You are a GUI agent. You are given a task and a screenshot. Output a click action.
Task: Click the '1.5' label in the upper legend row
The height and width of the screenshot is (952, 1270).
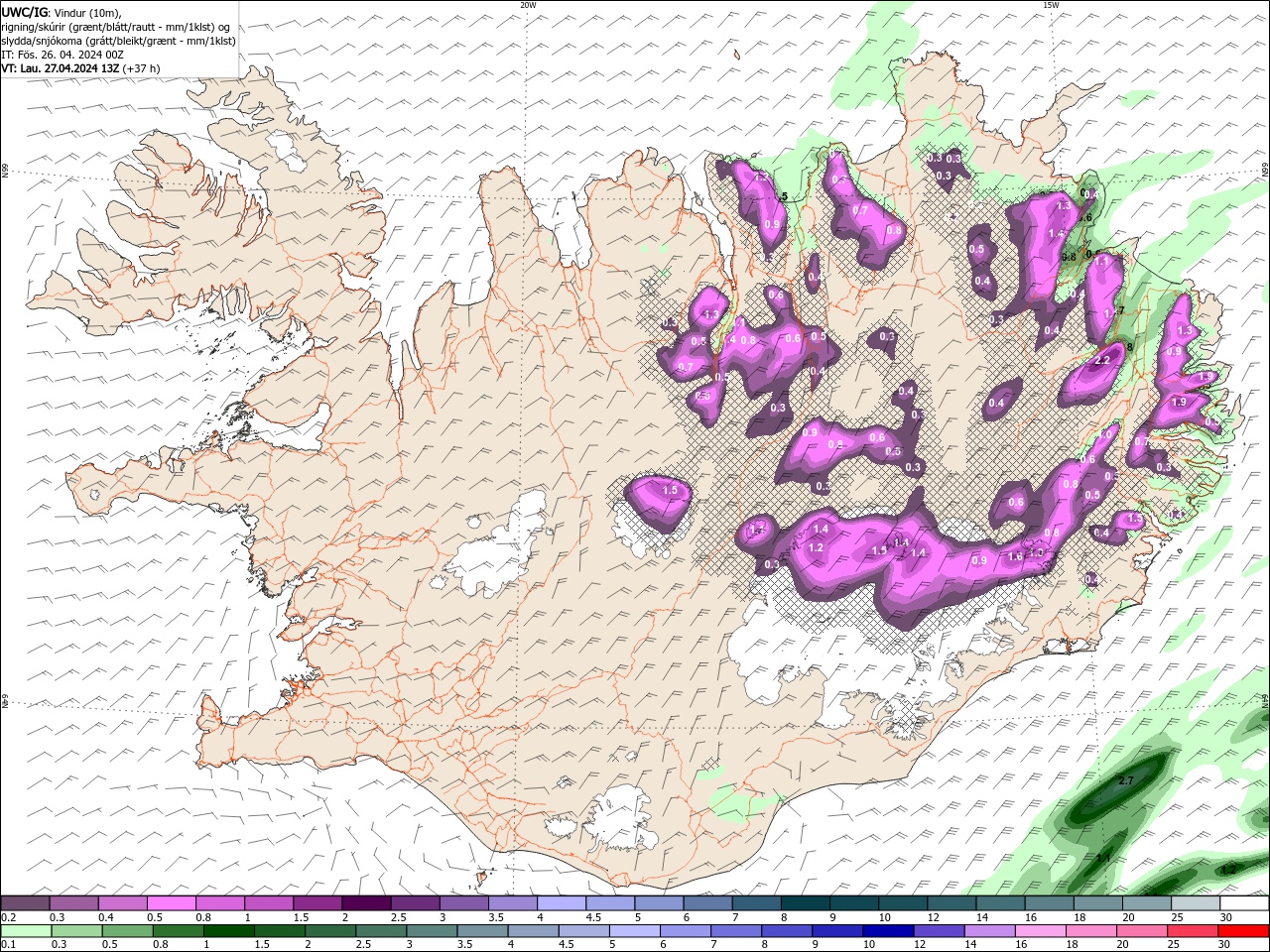point(300,917)
